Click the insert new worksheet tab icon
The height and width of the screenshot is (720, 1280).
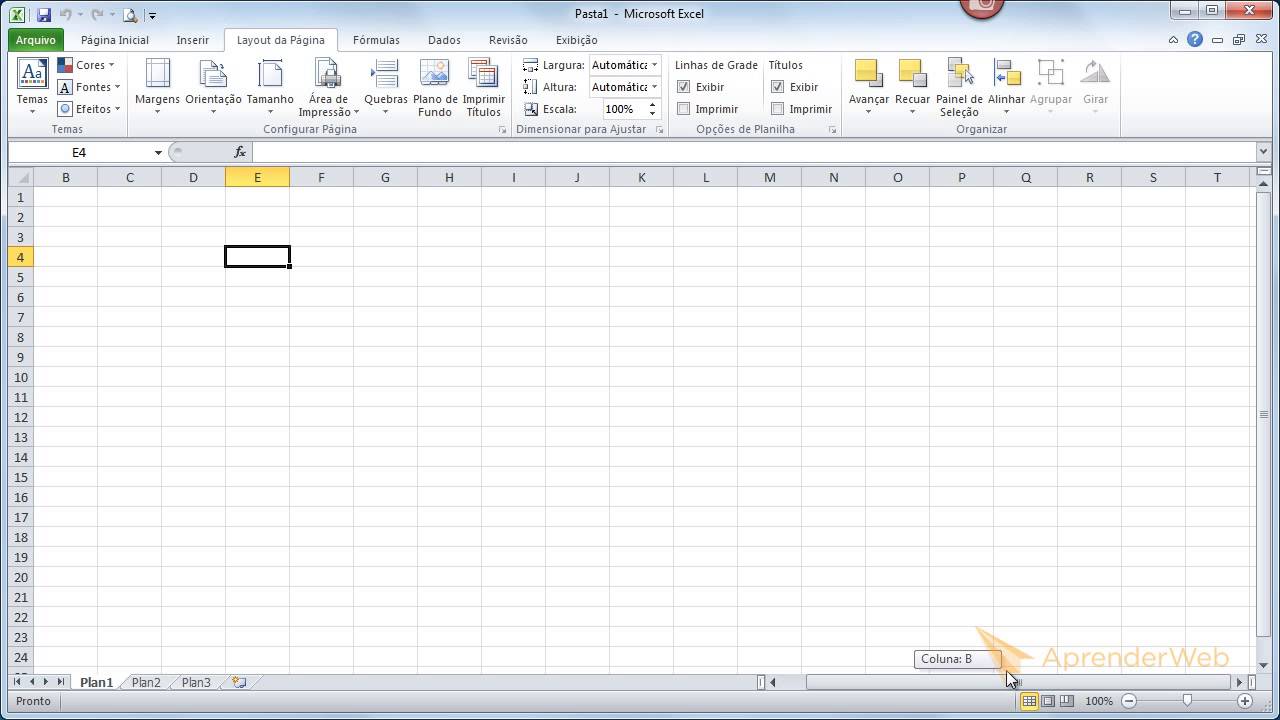pyautogui.click(x=239, y=682)
